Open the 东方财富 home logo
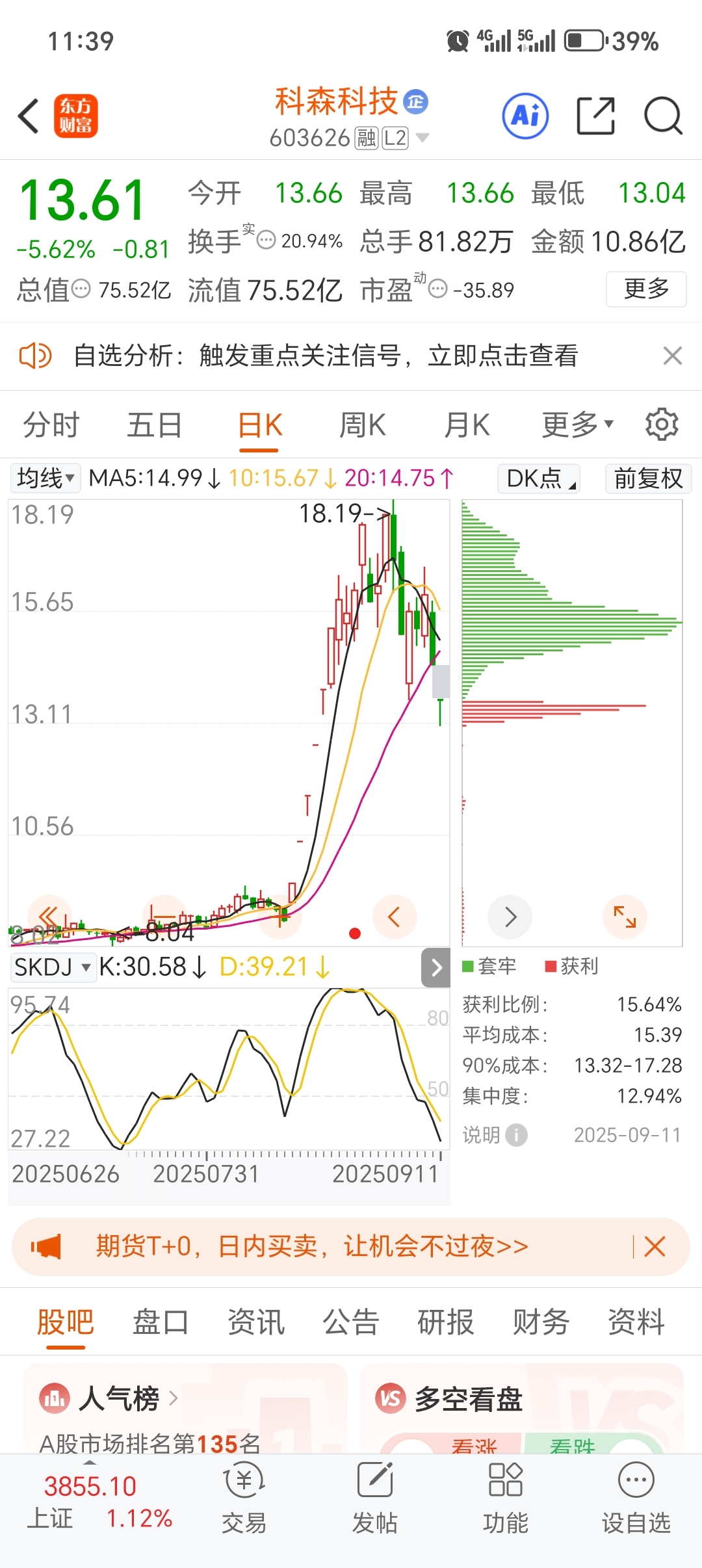Image resolution: width=702 pixels, height=1568 pixels. pyautogui.click(x=76, y=116)
